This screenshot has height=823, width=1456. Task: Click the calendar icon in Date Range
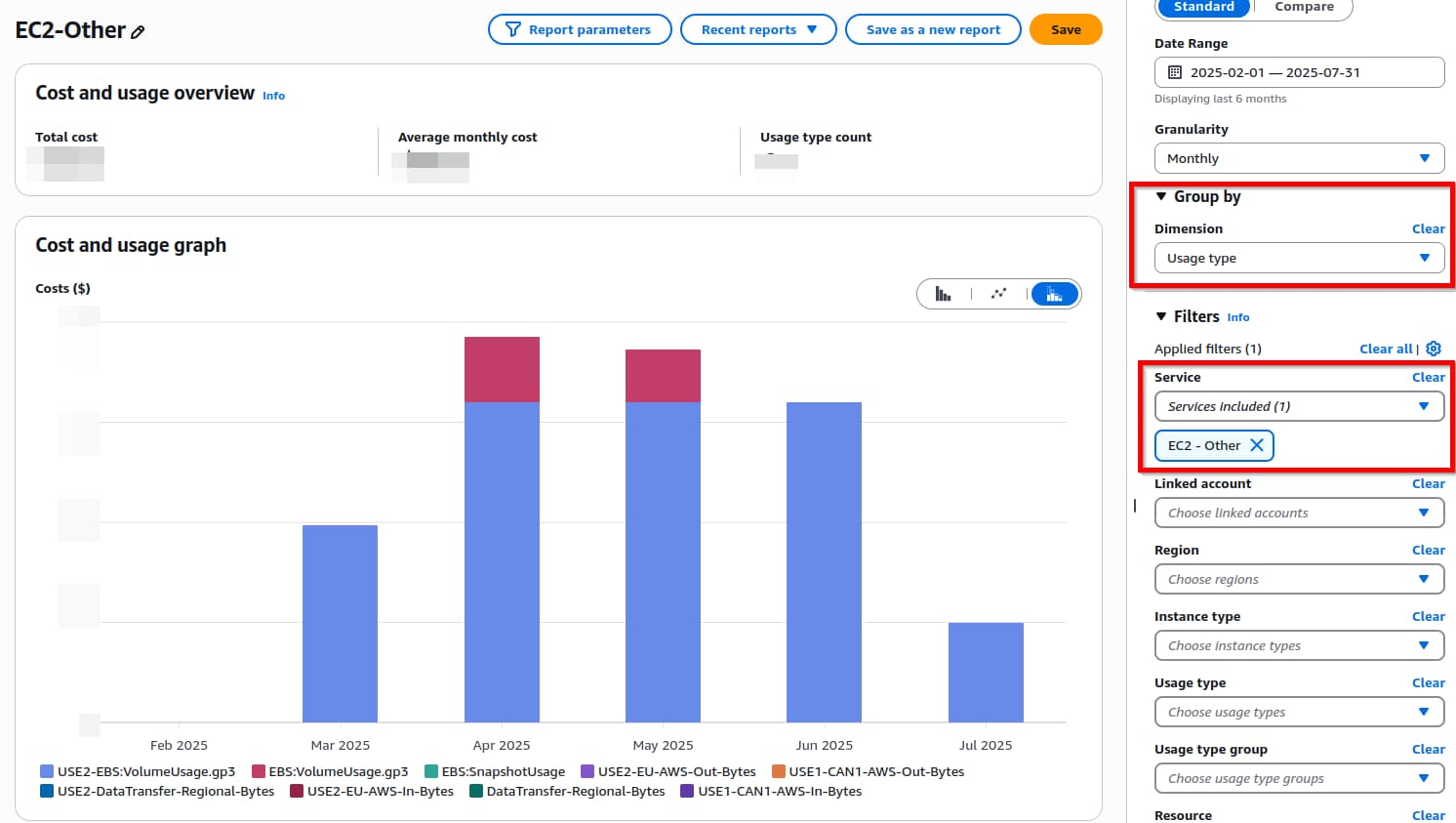coord(1175,72)
